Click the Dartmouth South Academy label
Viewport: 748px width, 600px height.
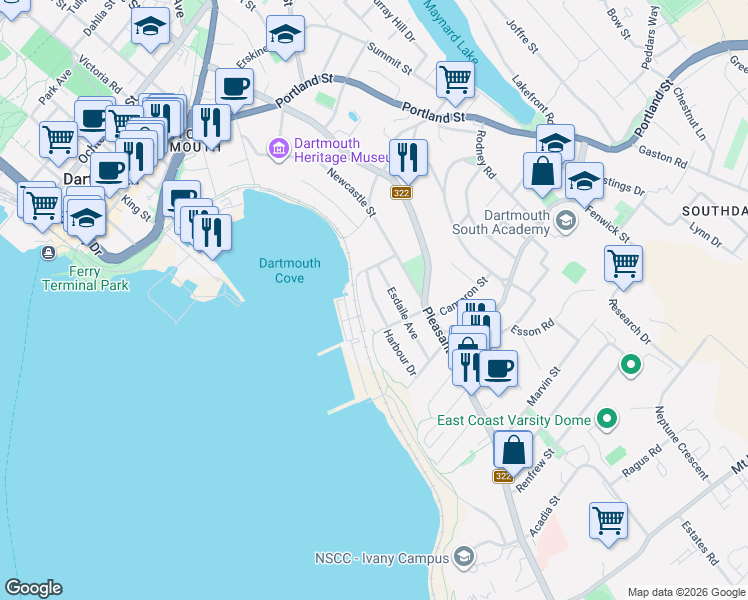point(501,222)
